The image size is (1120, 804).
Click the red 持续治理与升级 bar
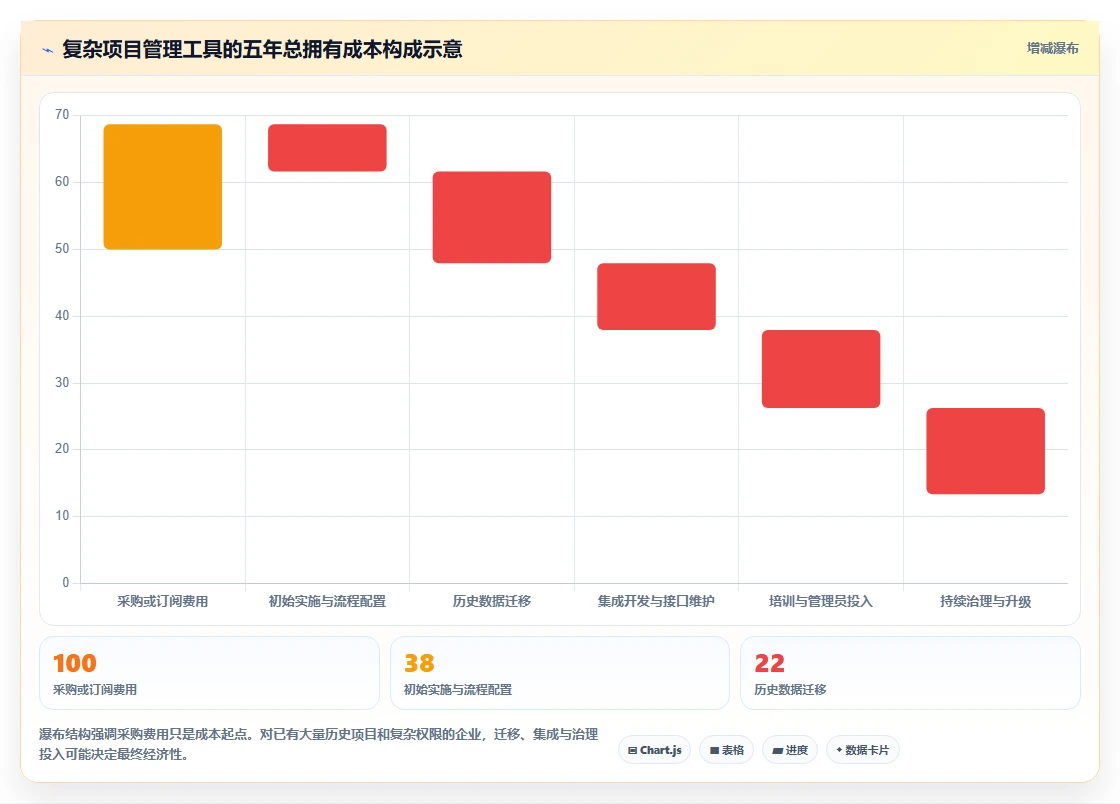(x=986, y=451)
